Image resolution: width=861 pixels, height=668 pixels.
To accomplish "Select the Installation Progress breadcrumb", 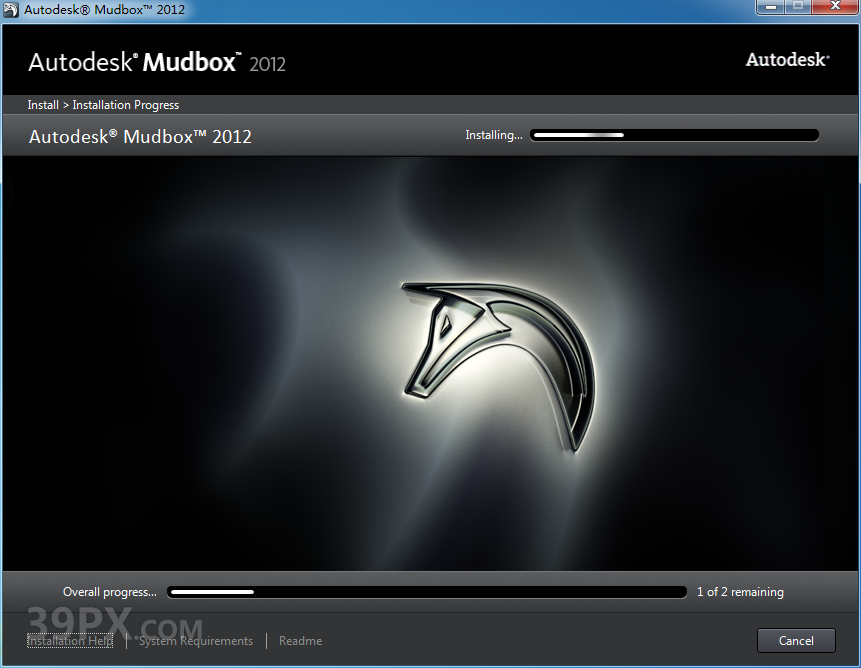I will click(125, 104).
